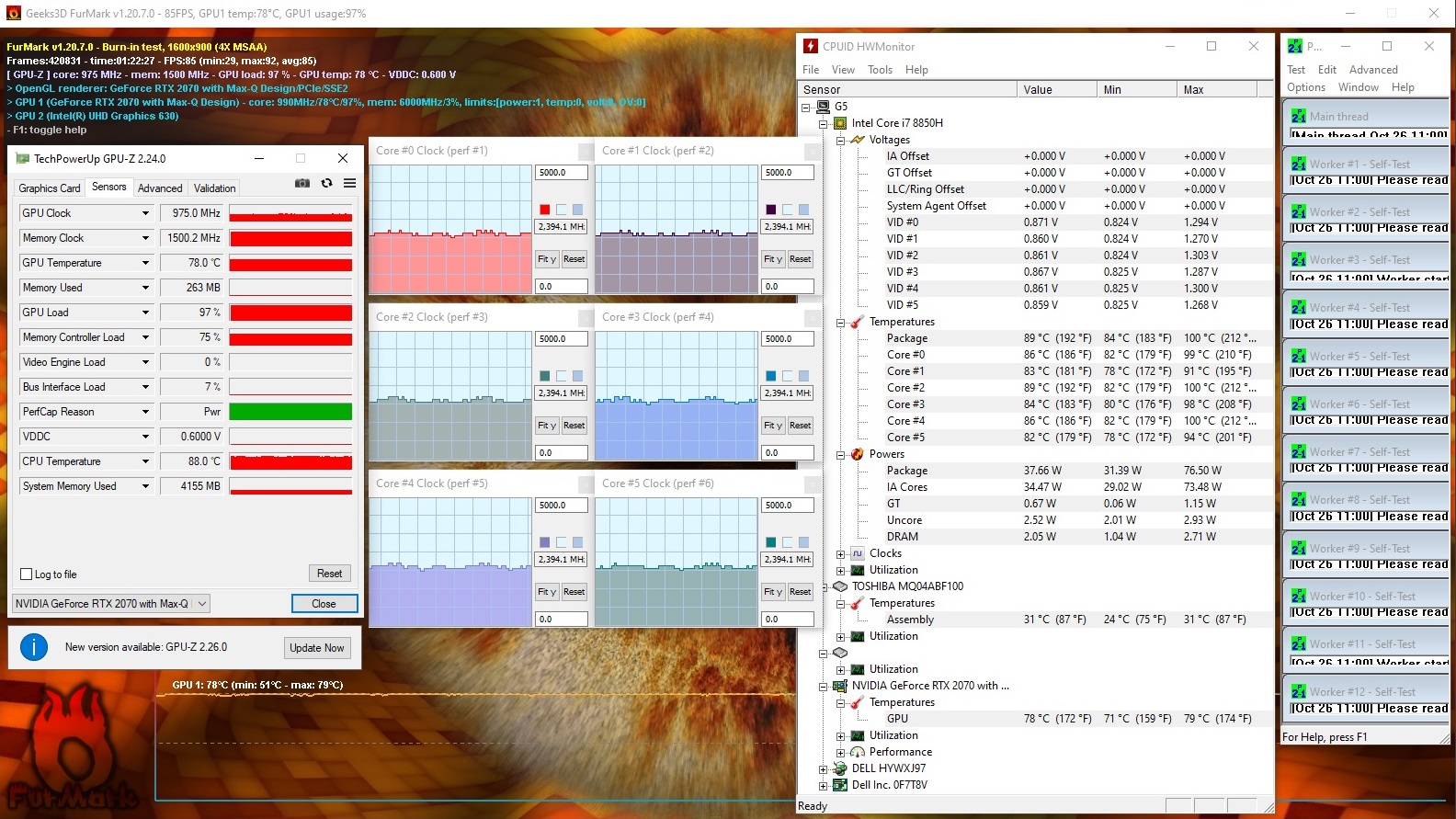Image resolution: width=1456 pixels, height=819 pixels.
Task: Open GPU-Z hamburger menu icon
Action: click(x=350, y=184)
